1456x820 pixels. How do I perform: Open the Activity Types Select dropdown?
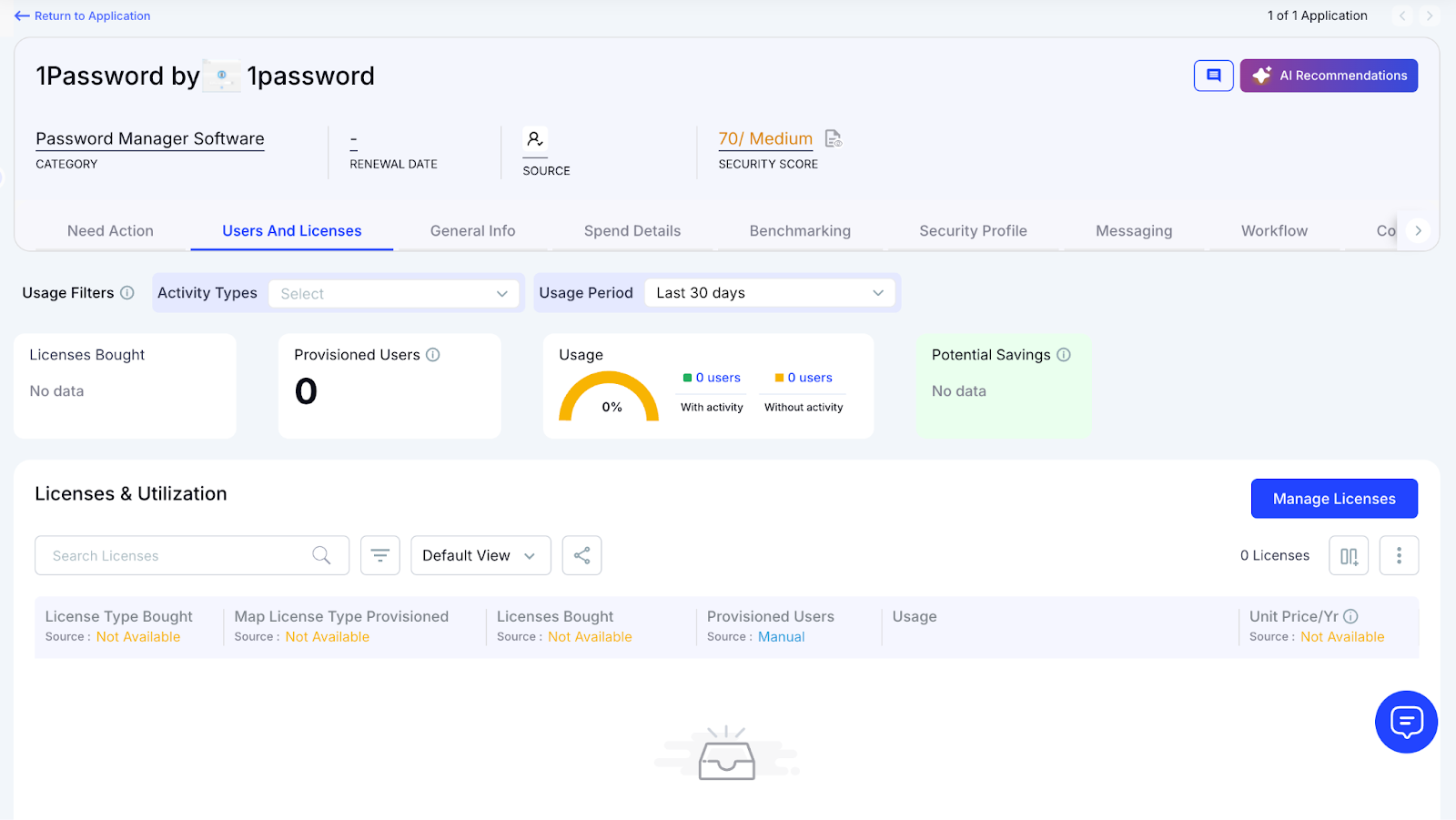point(394,293)
